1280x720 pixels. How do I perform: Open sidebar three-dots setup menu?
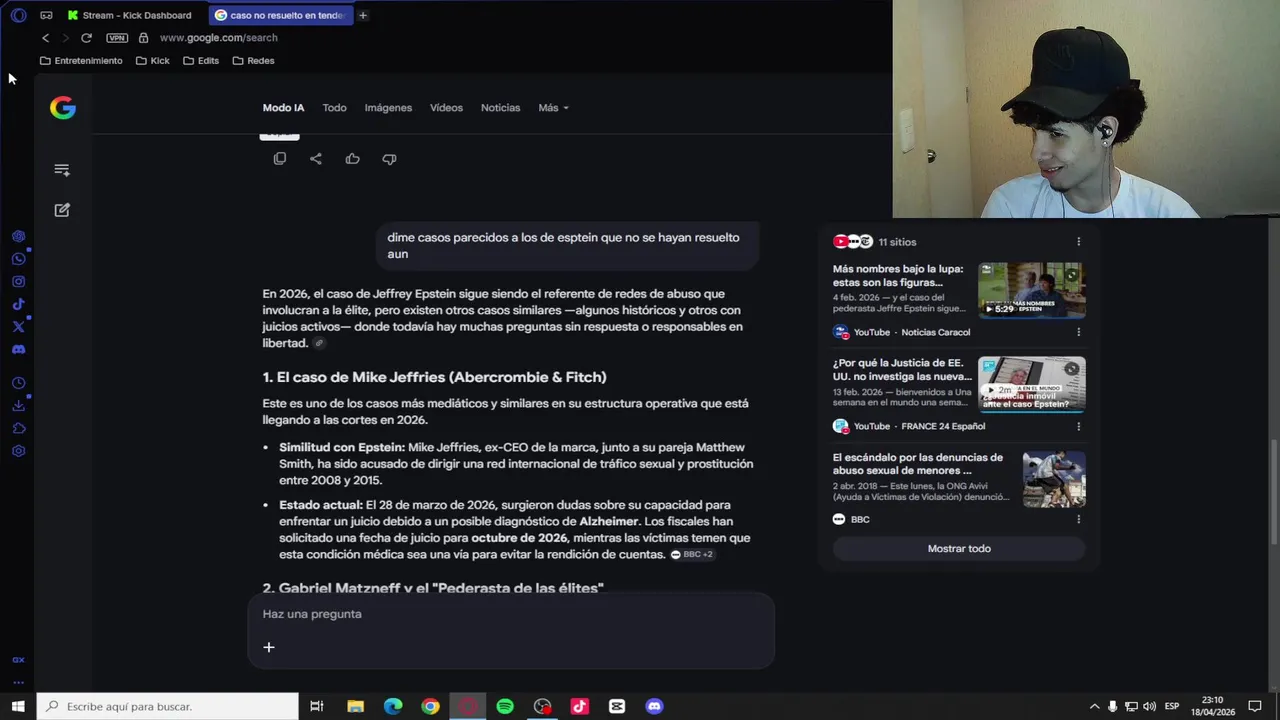(x=18, y=682)
